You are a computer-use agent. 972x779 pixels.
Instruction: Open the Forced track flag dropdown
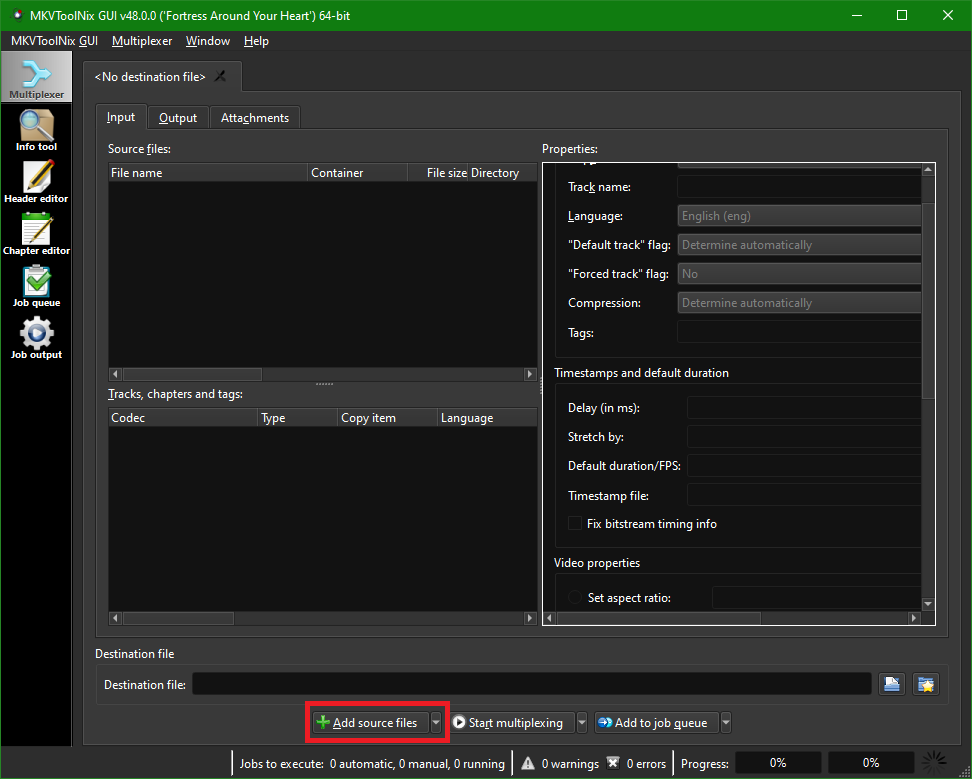[x=799, y=274]
